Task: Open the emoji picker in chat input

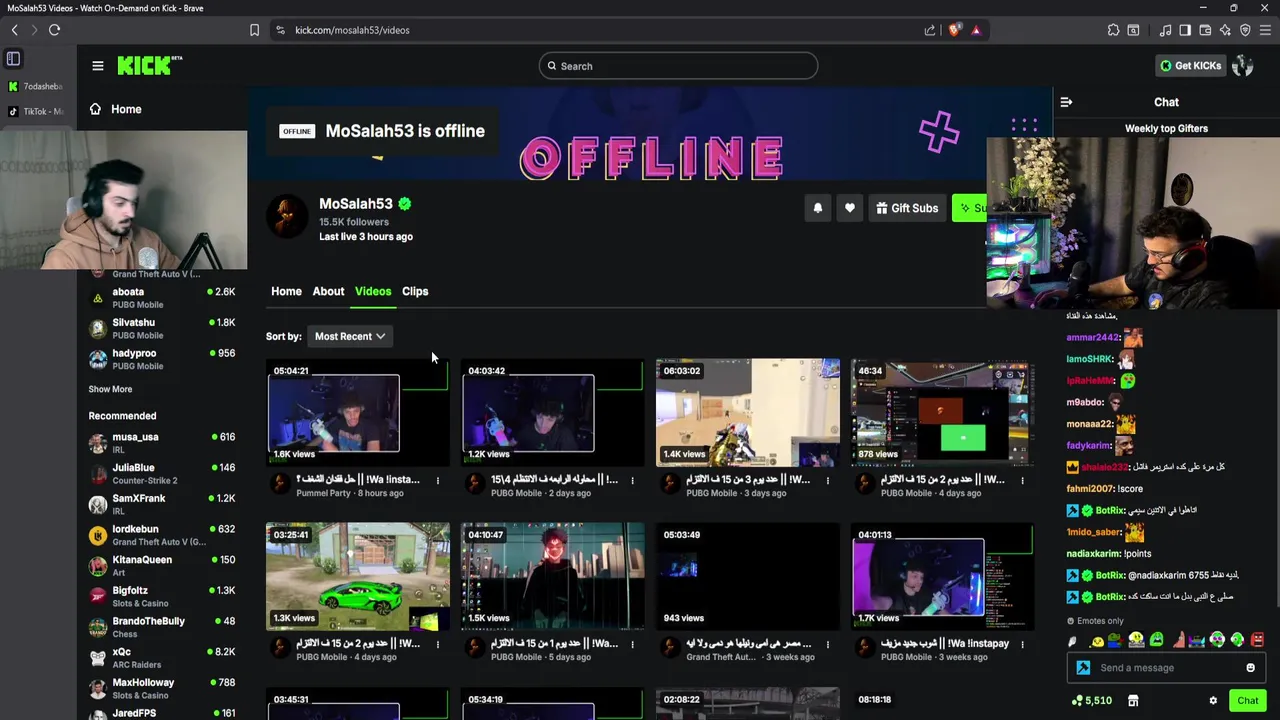Action: point(1250,668)
